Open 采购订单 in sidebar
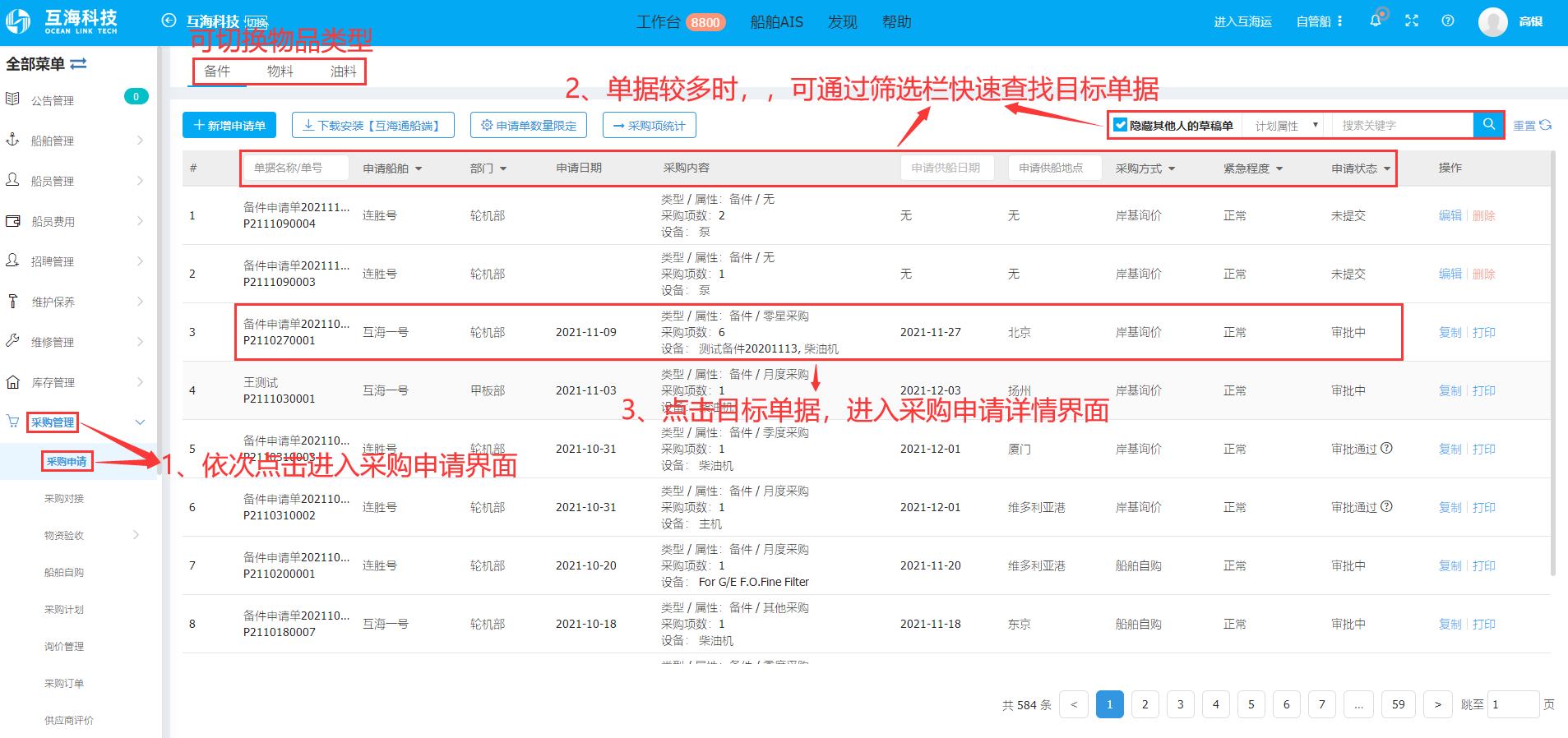This screenshot has width=1568, height=738. (64, 683)
